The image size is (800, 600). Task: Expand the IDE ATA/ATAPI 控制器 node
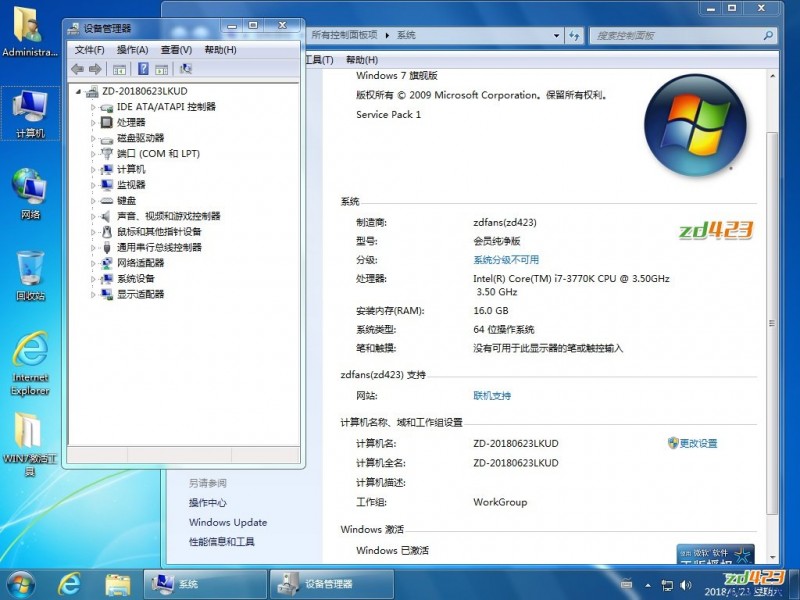(x=93, y=107)
